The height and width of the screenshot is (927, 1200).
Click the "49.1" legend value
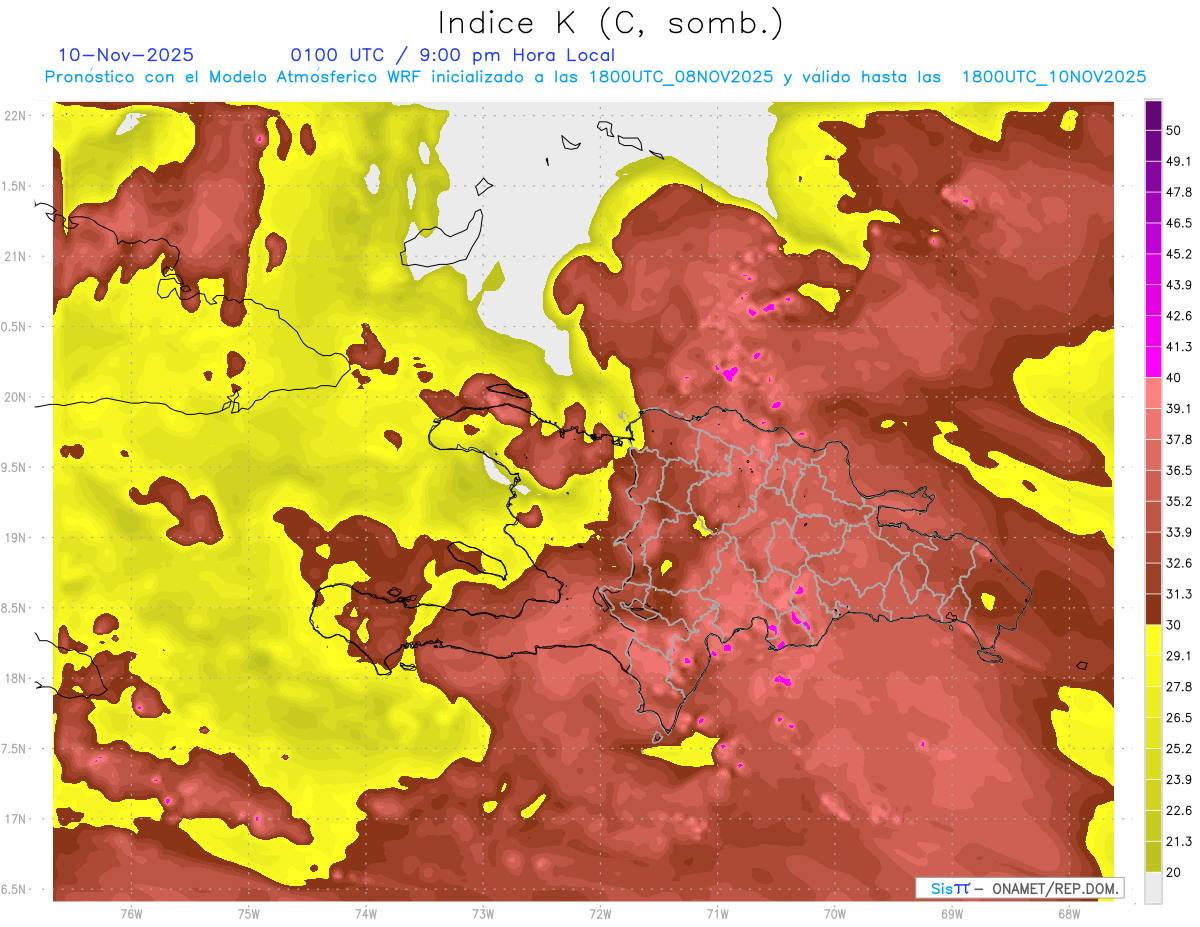(1179, 162)
